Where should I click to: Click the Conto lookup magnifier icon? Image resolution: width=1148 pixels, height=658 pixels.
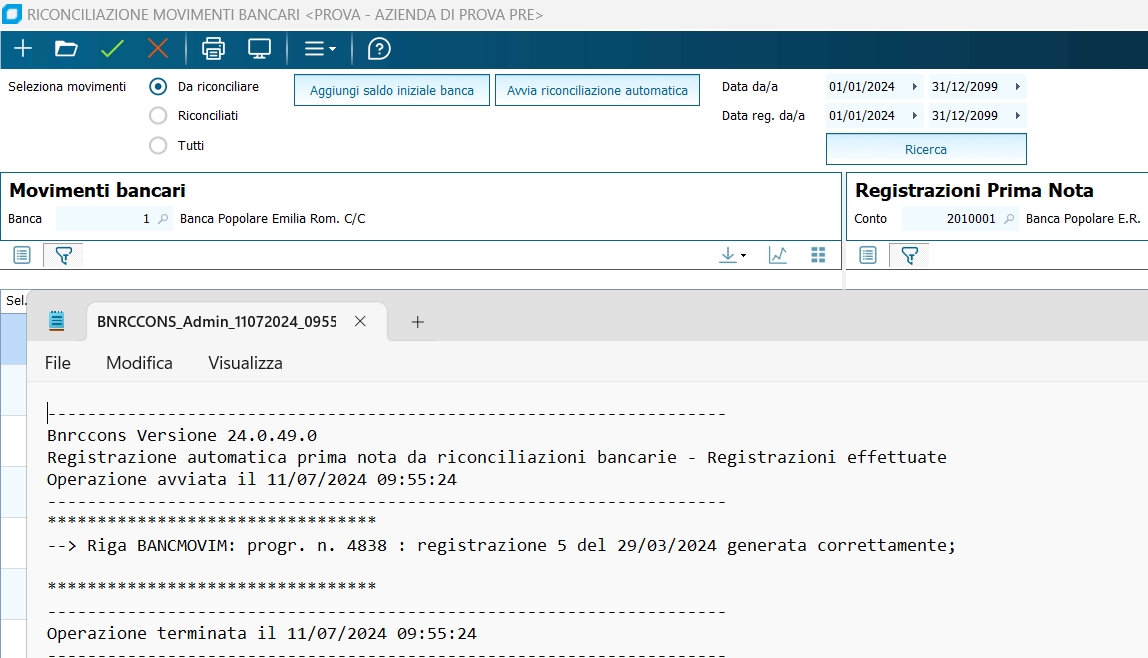[x=1009, y=219]
